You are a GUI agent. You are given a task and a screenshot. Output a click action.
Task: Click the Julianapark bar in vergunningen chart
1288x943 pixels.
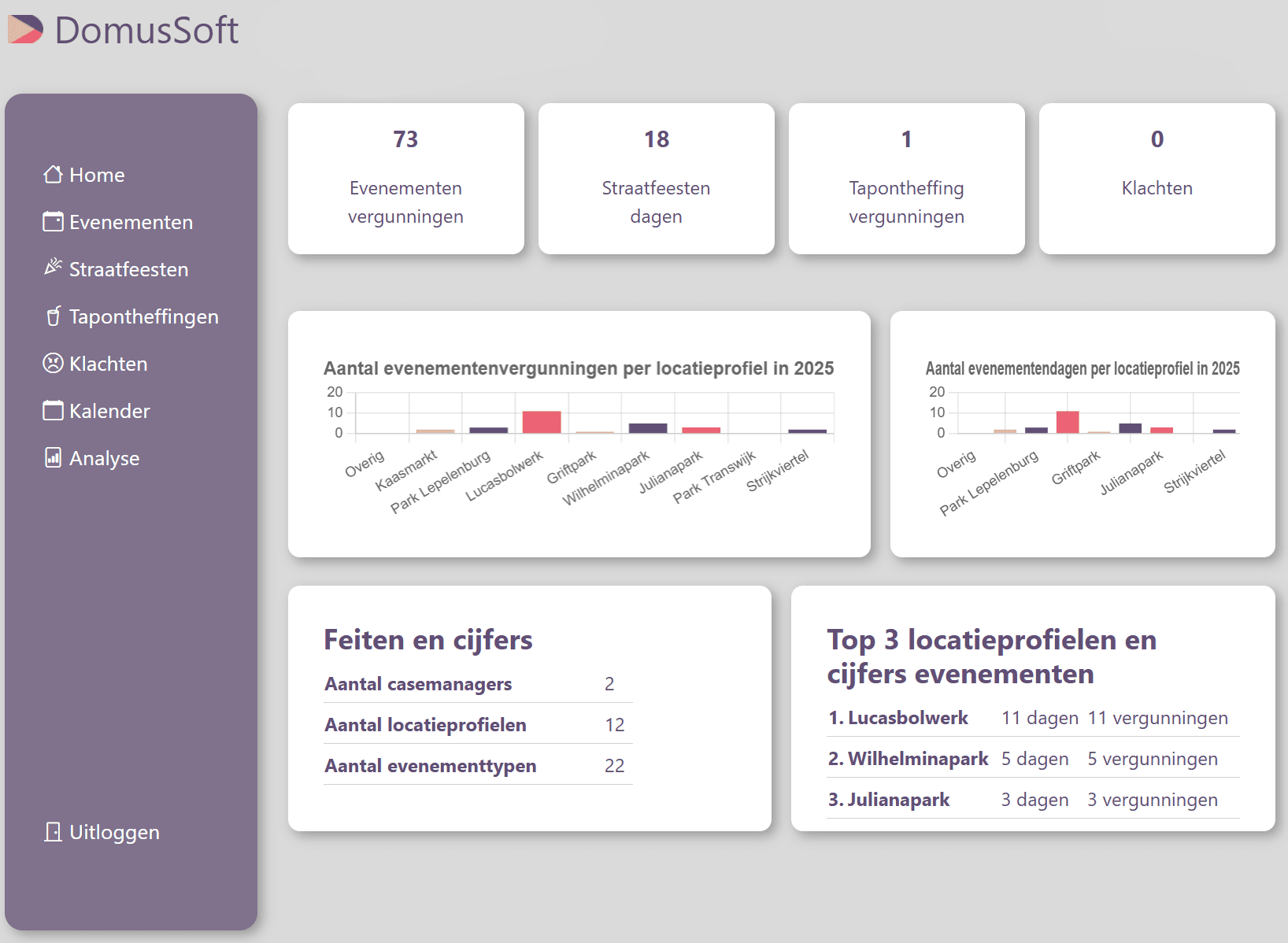[x=701, y=430]
